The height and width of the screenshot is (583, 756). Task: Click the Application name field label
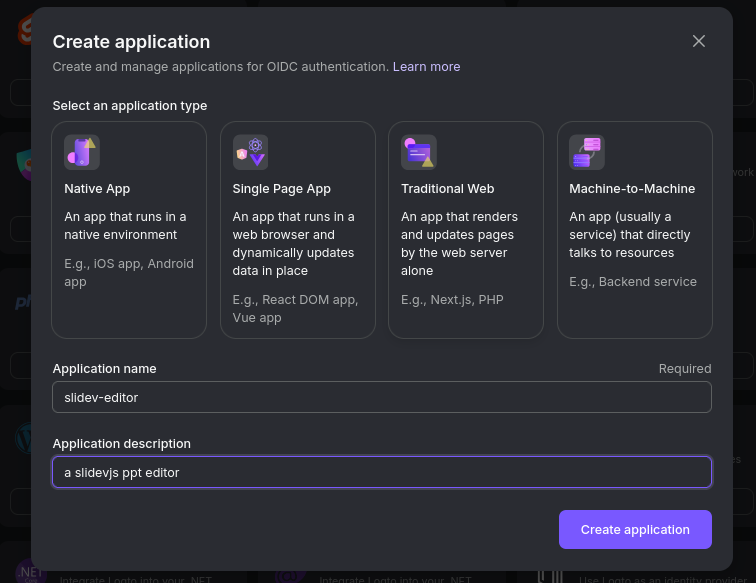pyautogui.click(x=104, y=368)
